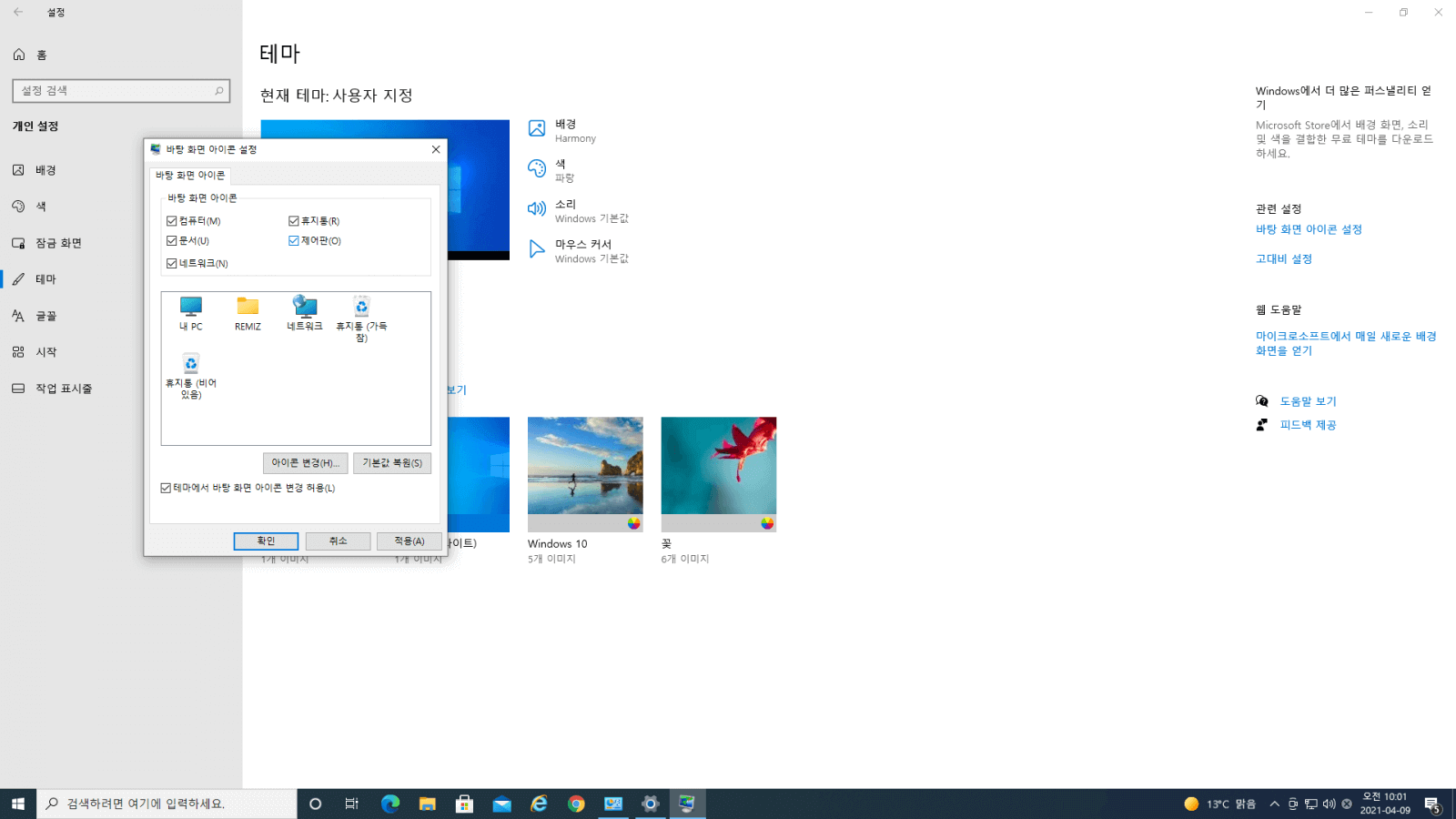Click the 배경 Harmony theme option
This screenshot has width=1456, height=819.
point(562,130)
